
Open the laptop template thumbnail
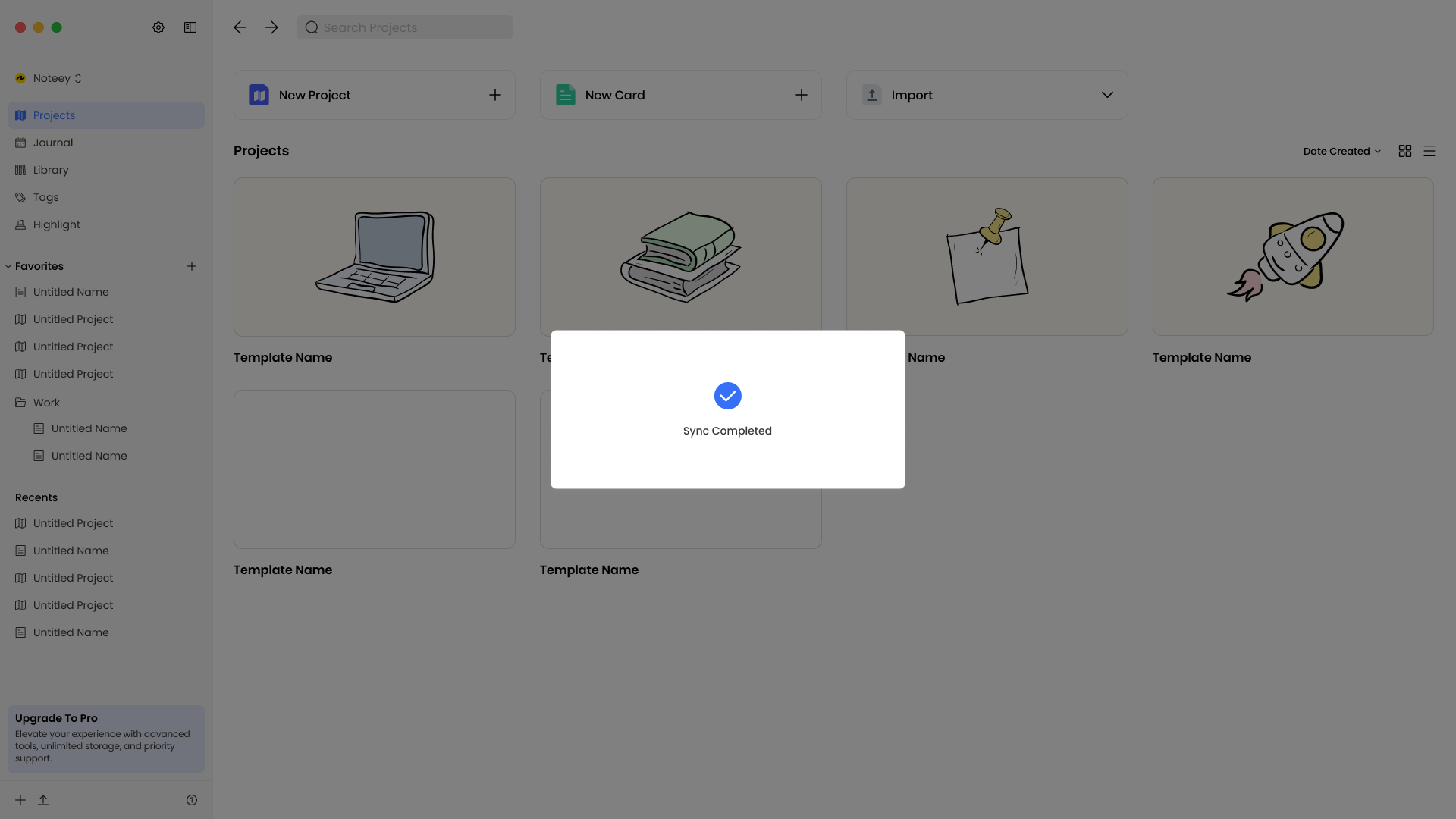point(375,257)
